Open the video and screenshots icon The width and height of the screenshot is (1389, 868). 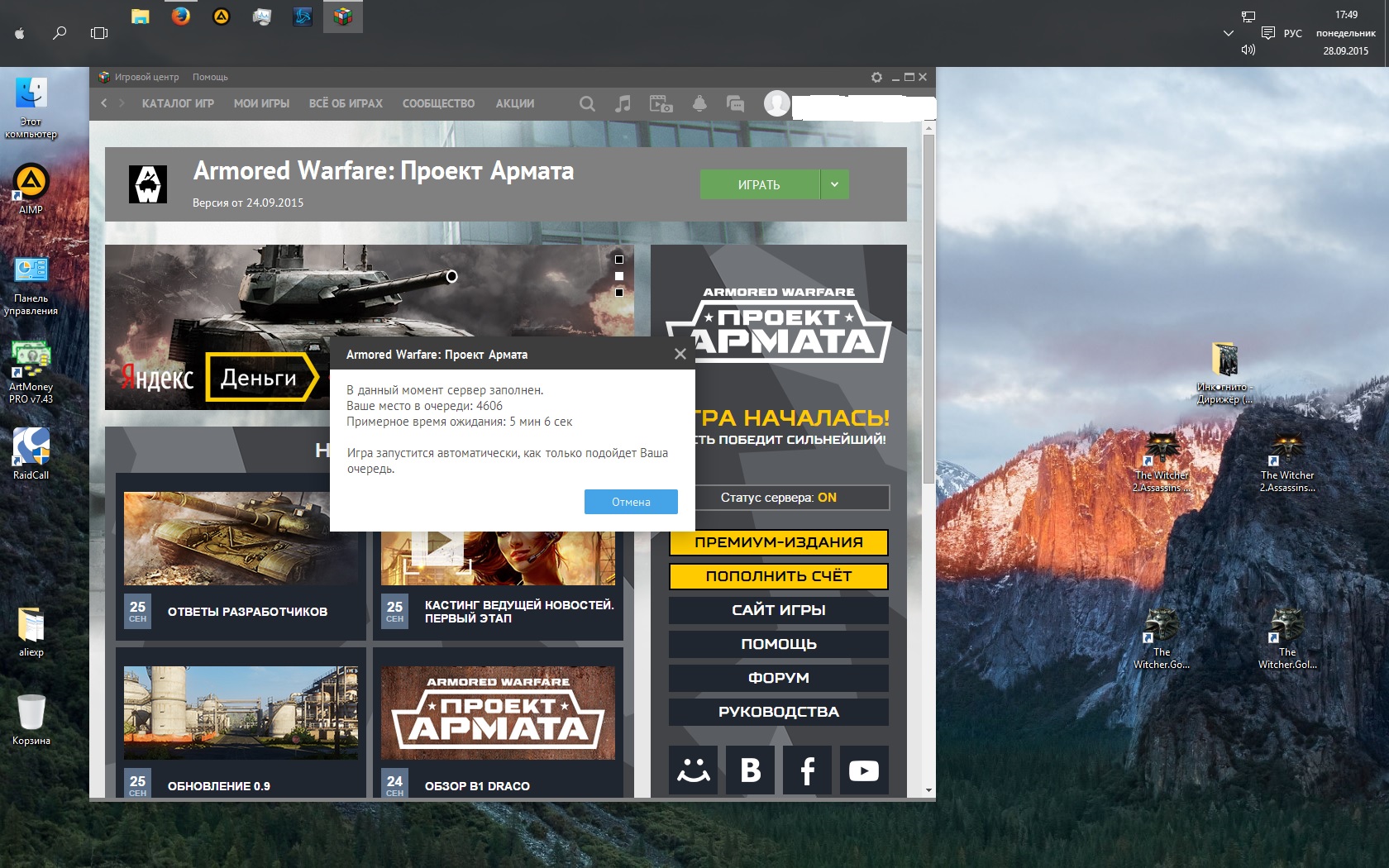point(661,103)
